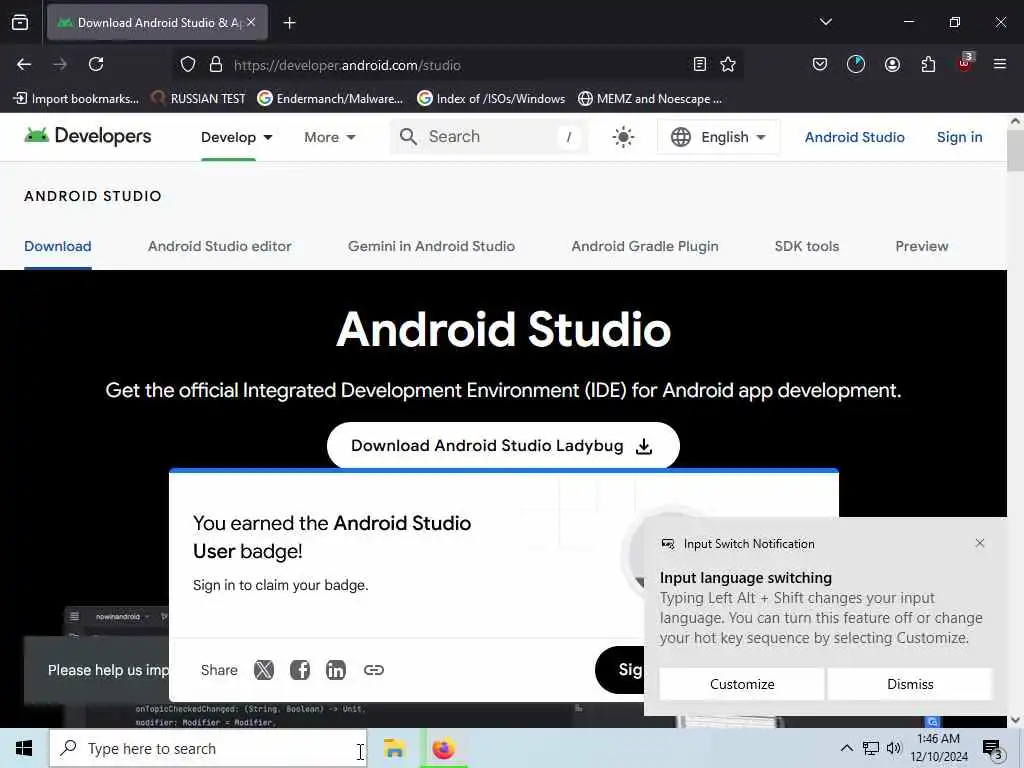Open a new browser tab
The image size is (1024, 768).
[x=289, y=23]
